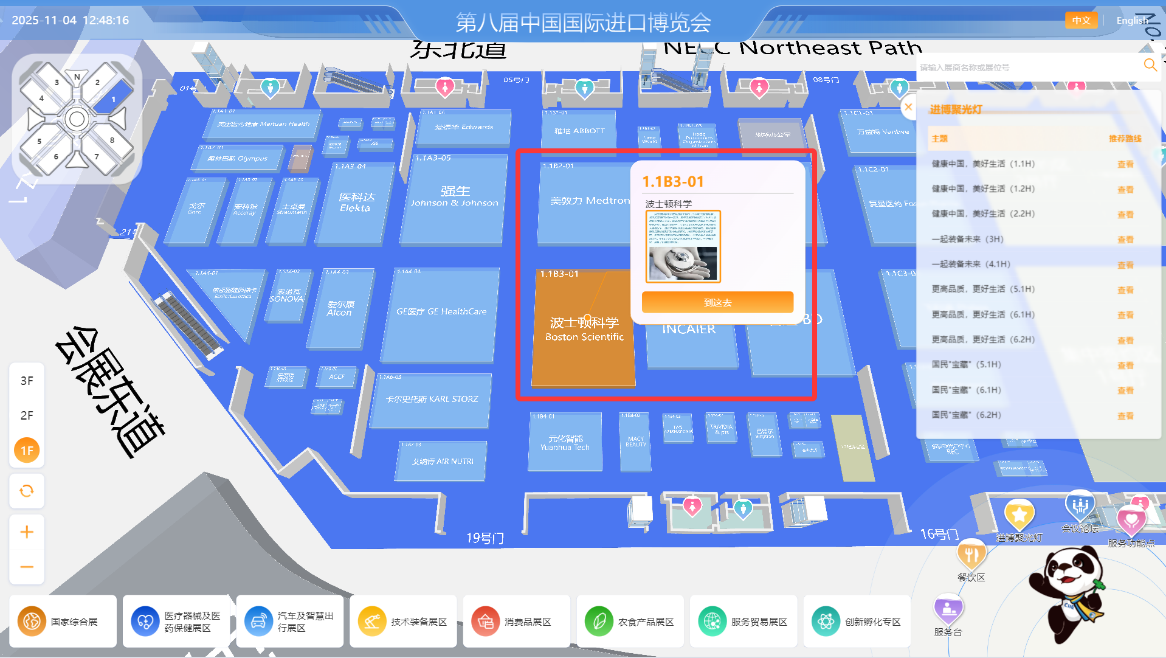Click the 消费品展区 bag icon

click(485, 621)
